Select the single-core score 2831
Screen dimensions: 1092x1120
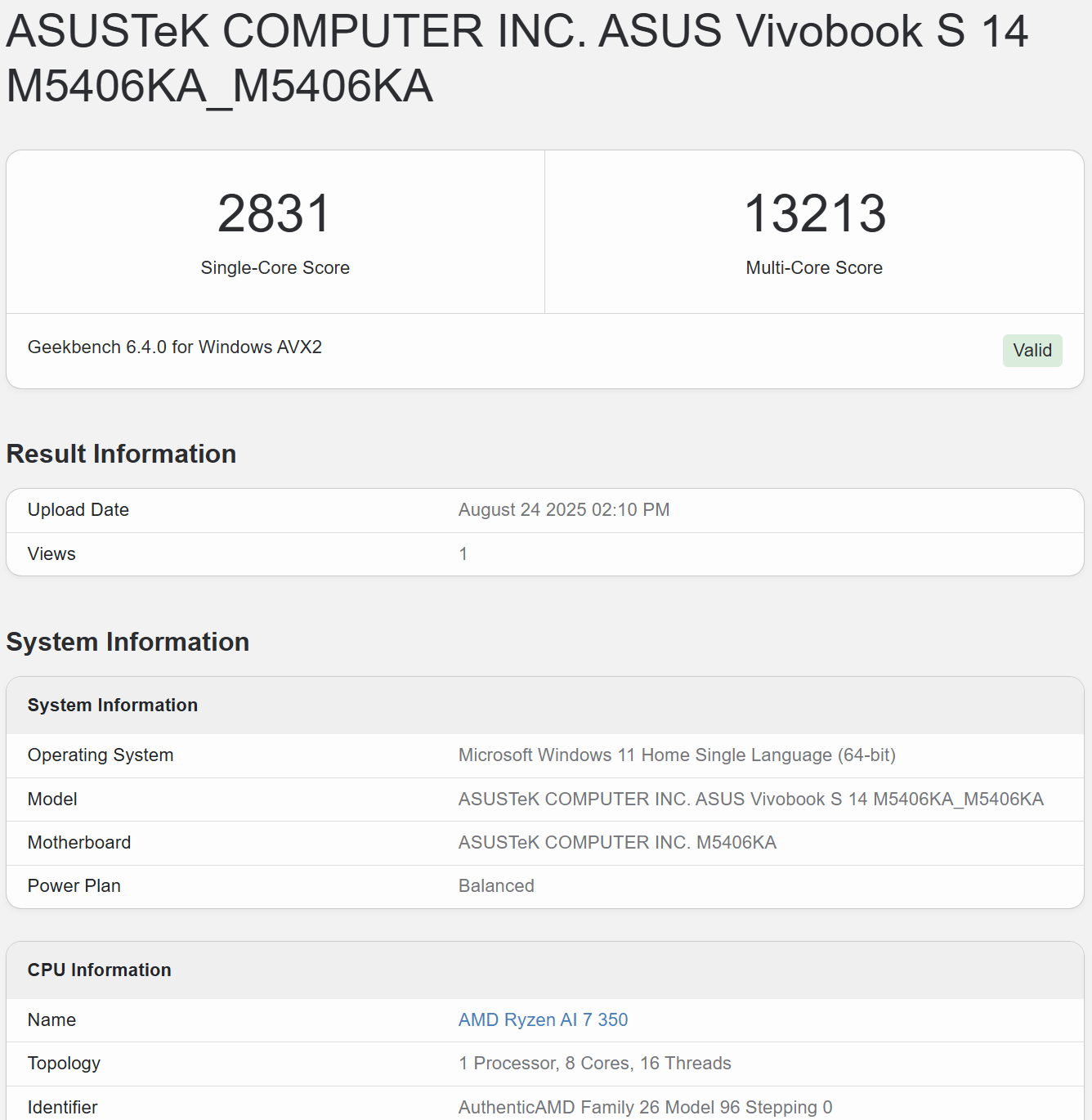pos(275,213)
